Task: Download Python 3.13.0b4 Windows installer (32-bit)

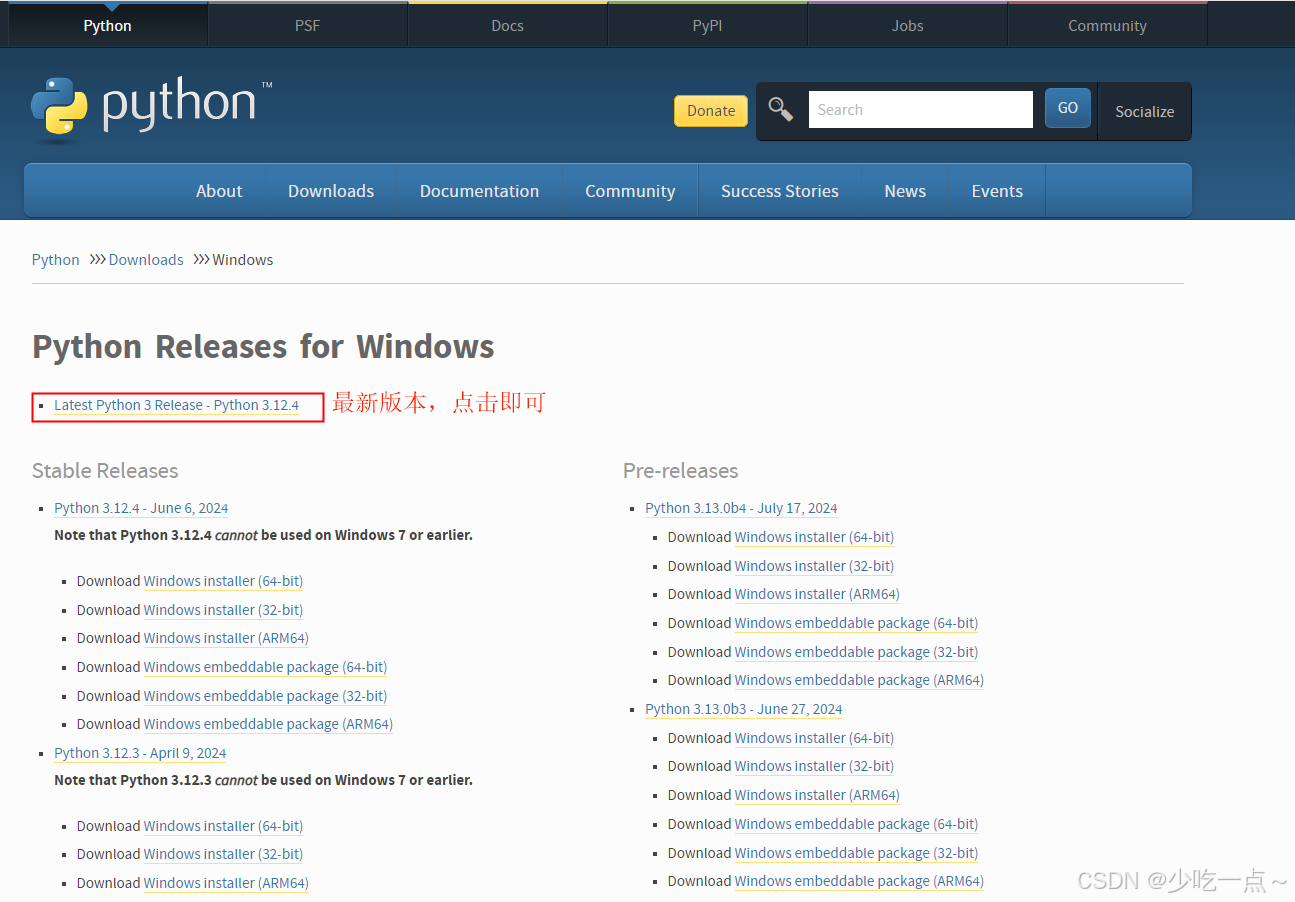Action: click(x=814, y=566)
